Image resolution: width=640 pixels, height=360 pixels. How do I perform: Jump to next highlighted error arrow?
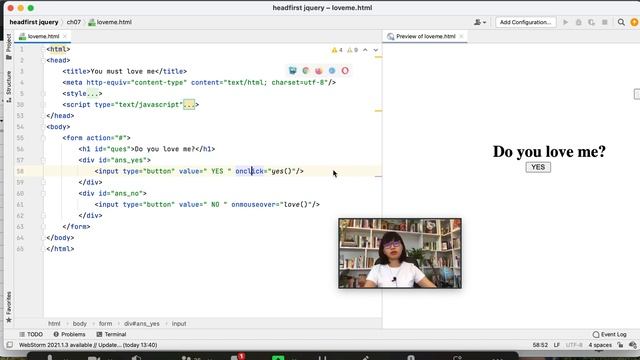[376, 50]
